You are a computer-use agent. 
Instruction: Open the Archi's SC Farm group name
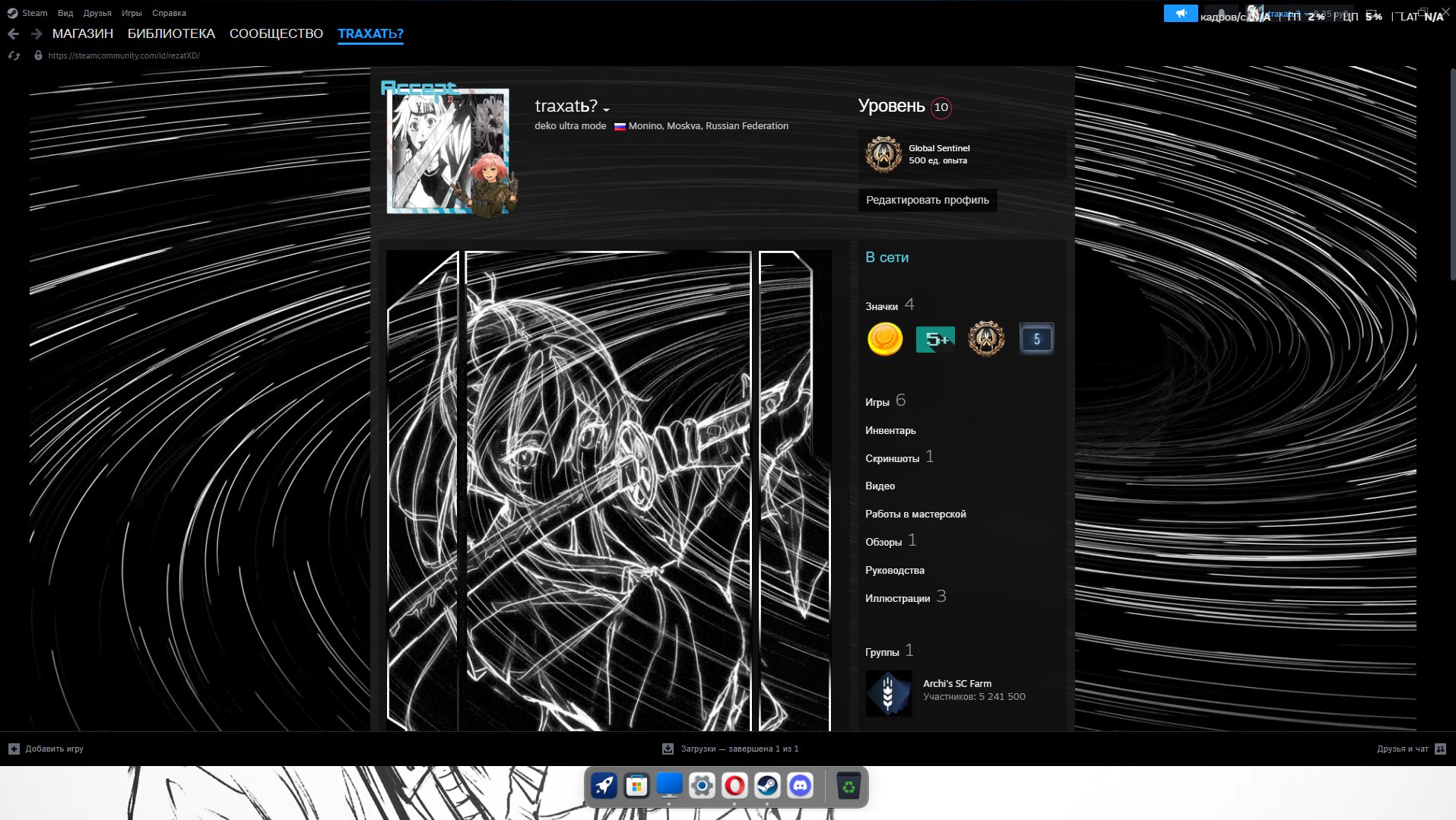click(957, 683)
